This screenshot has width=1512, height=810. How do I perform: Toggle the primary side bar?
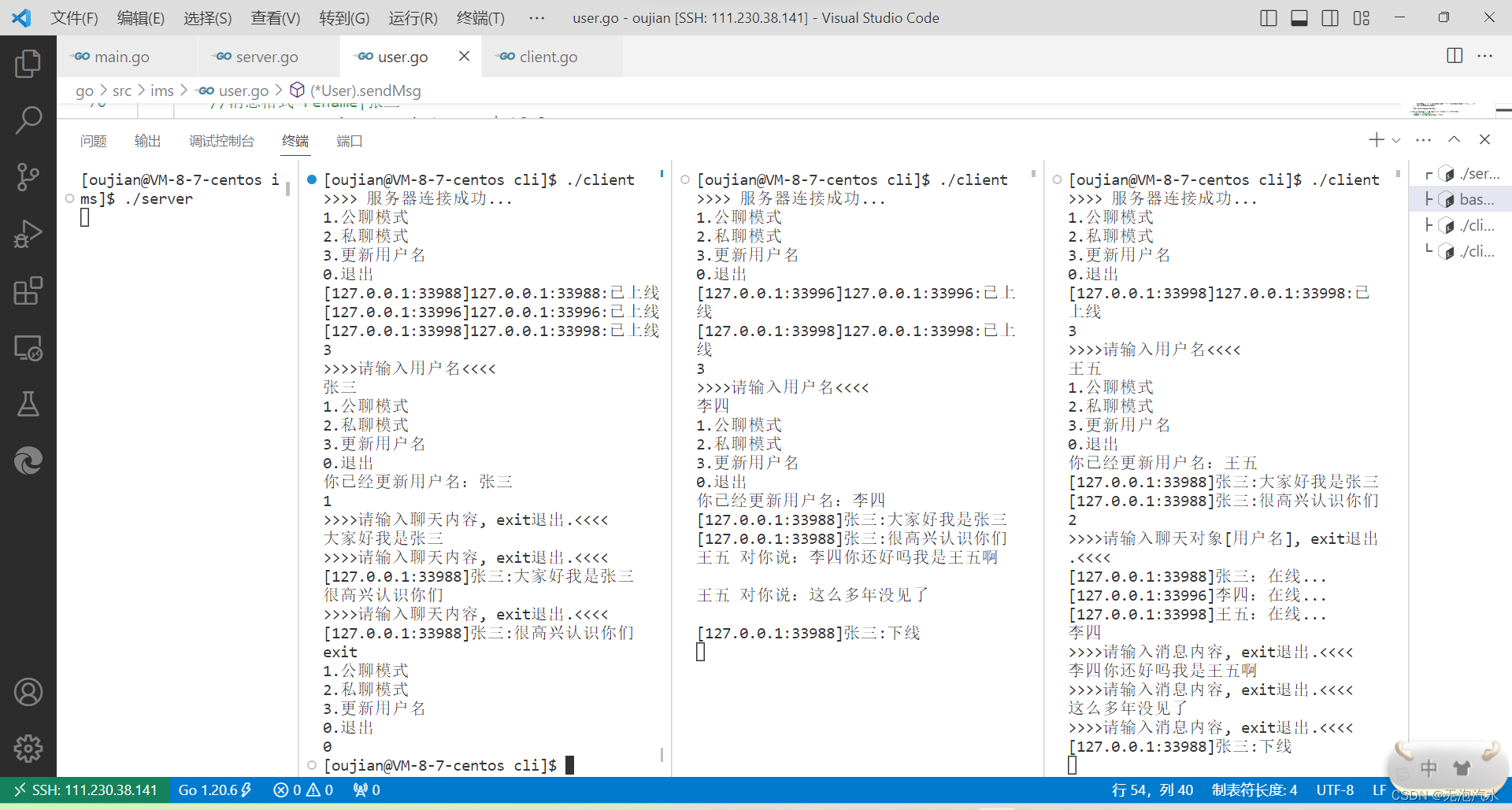pos(1267,17)
